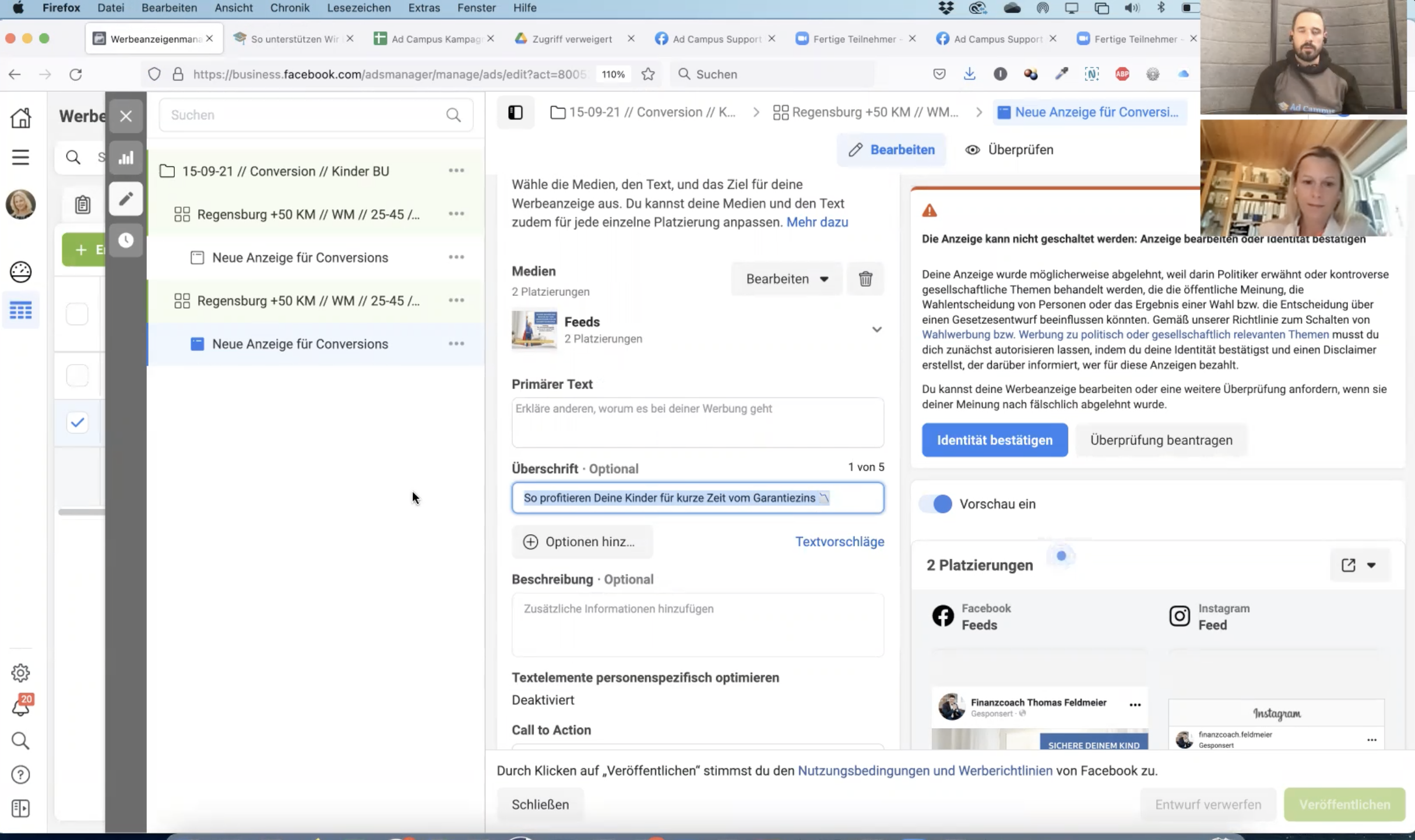Viewport: 1415px width, 840px height.
Task: Switch to the Bearbeiten tab
Action: coord(892,150)
